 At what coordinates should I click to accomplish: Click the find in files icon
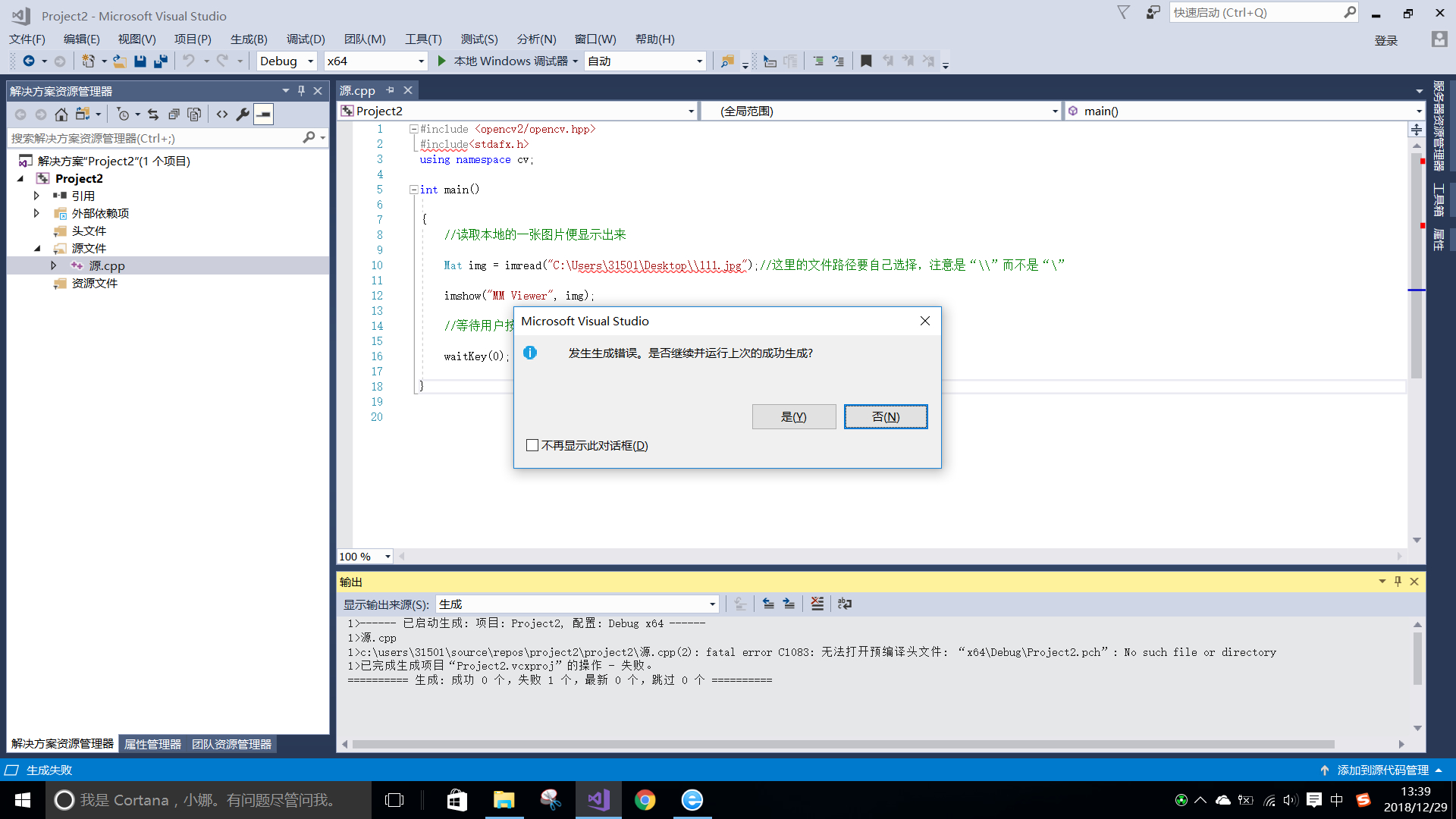[x=727, y=61]
